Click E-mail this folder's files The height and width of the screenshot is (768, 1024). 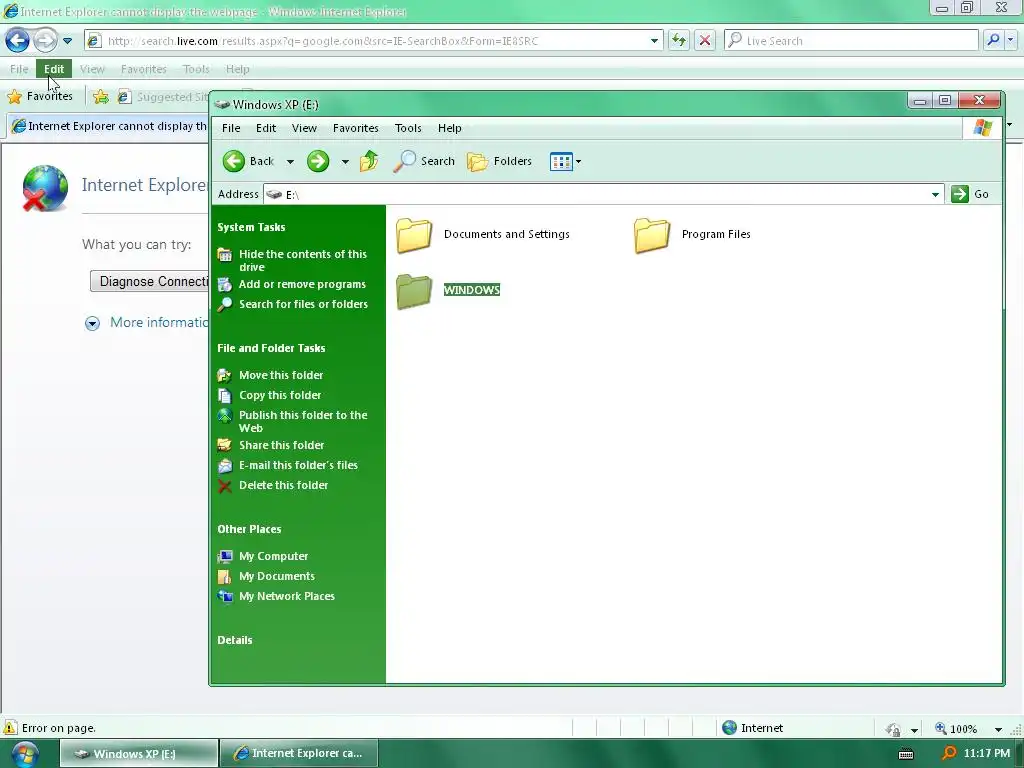(298, 465)
